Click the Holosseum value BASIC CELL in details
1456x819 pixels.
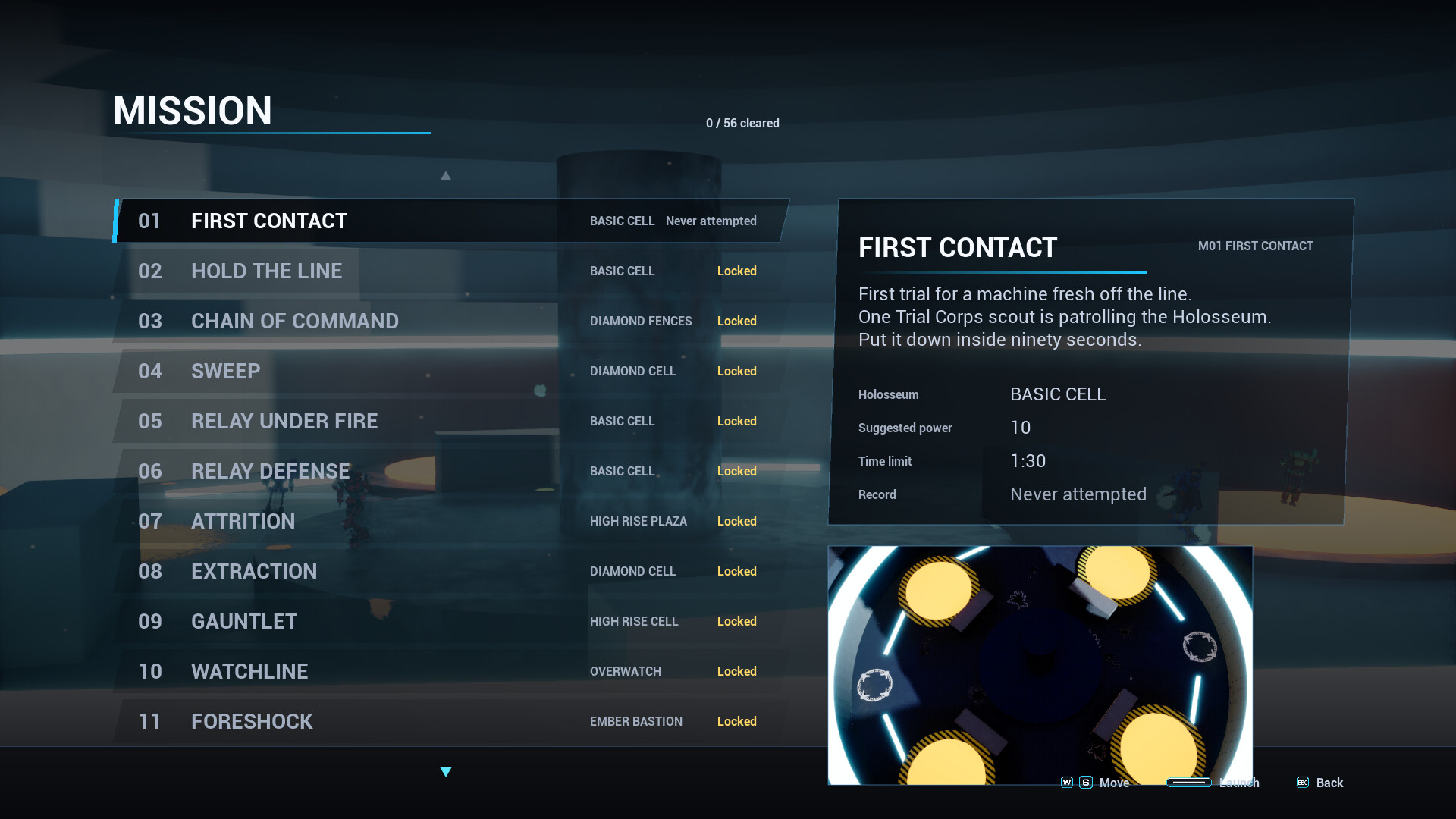(x=1058, y=394)
